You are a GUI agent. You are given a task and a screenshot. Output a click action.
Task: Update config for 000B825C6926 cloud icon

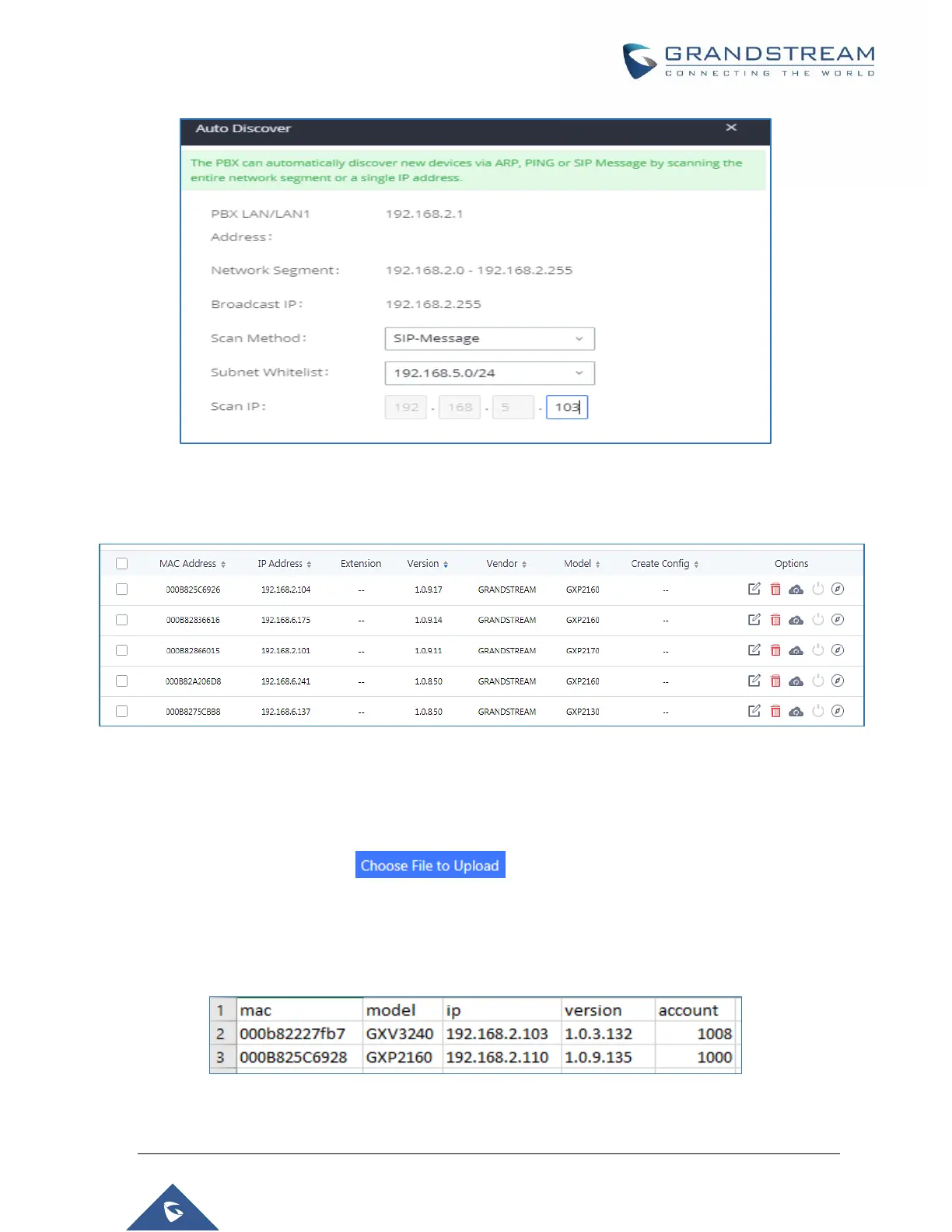[x=796, y=590]
